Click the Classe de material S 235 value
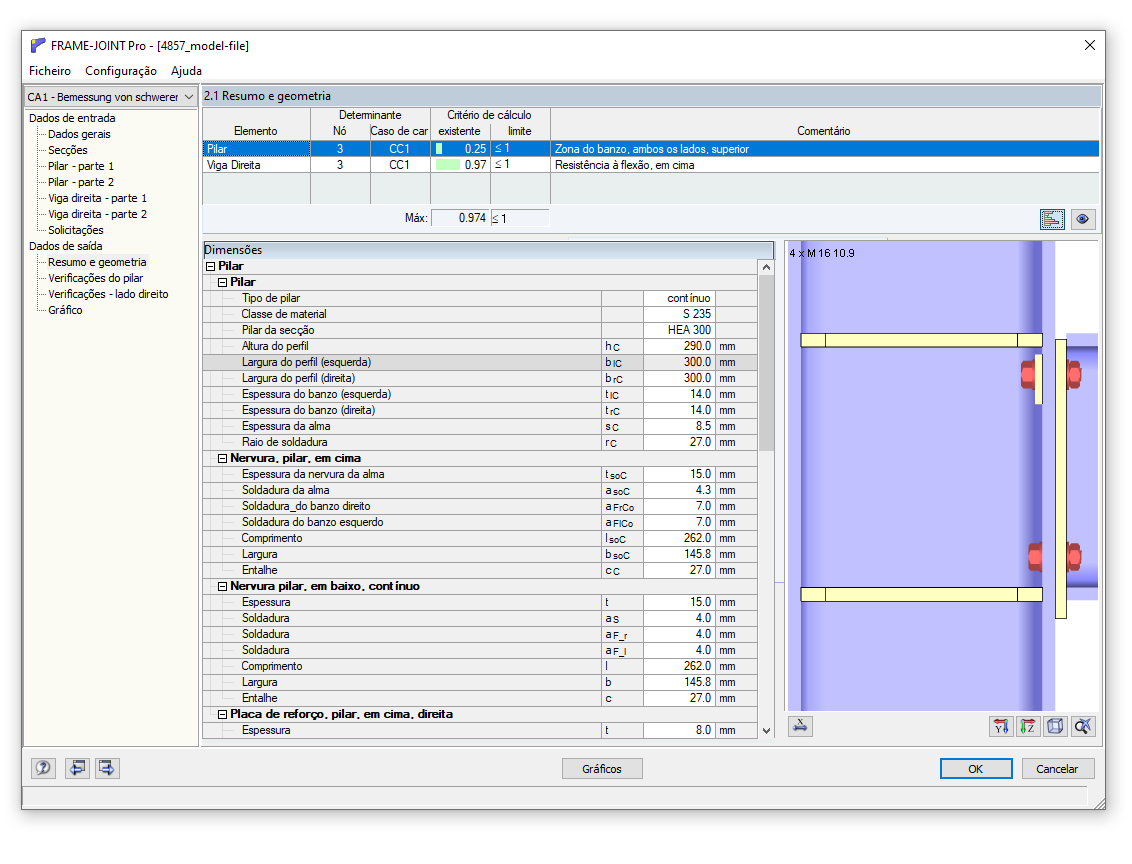The image size is (1132, 864). [679, 314]
